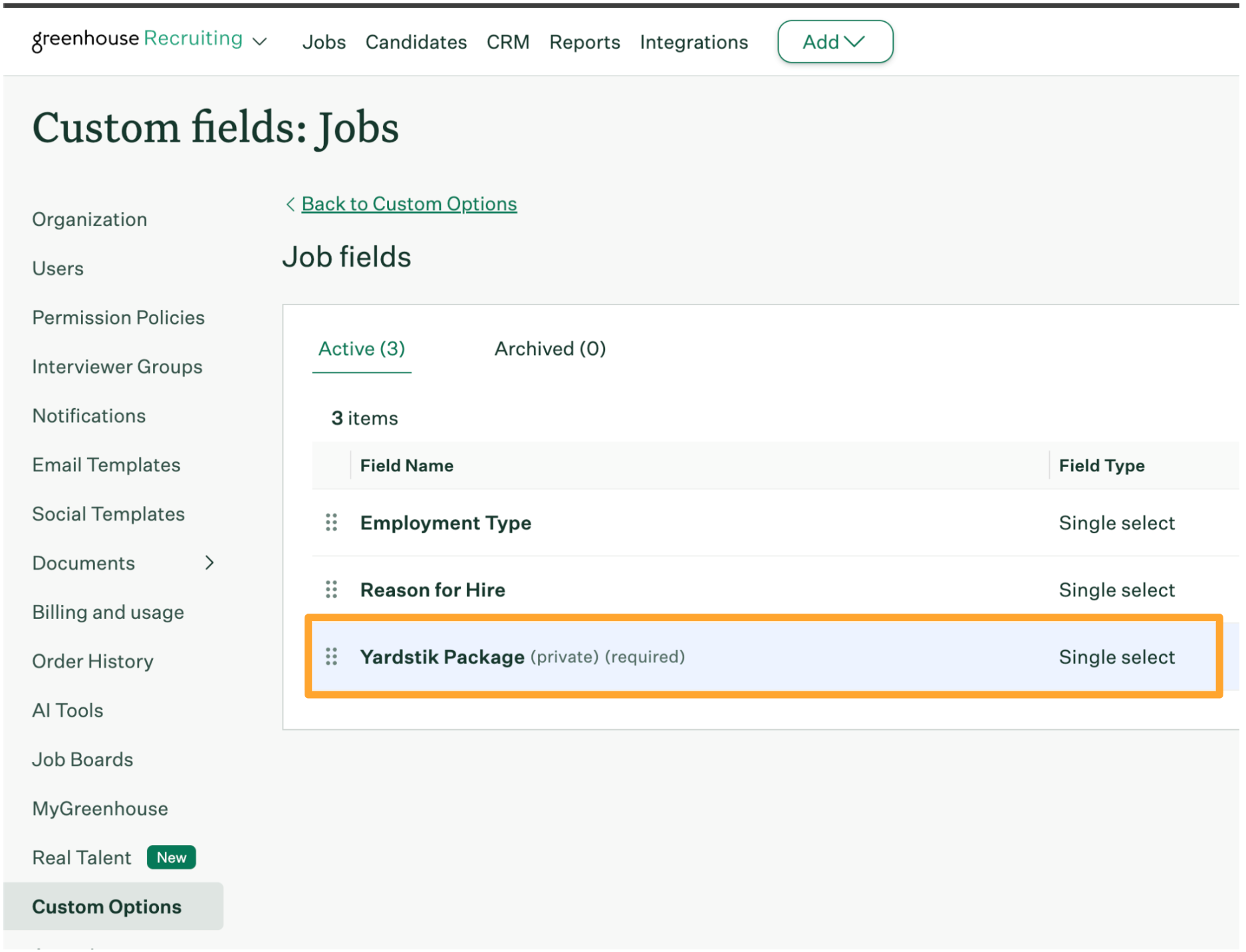Open the CRM navigation item
The width and height of the screenshot is (1246, 952).
point(508,42)
